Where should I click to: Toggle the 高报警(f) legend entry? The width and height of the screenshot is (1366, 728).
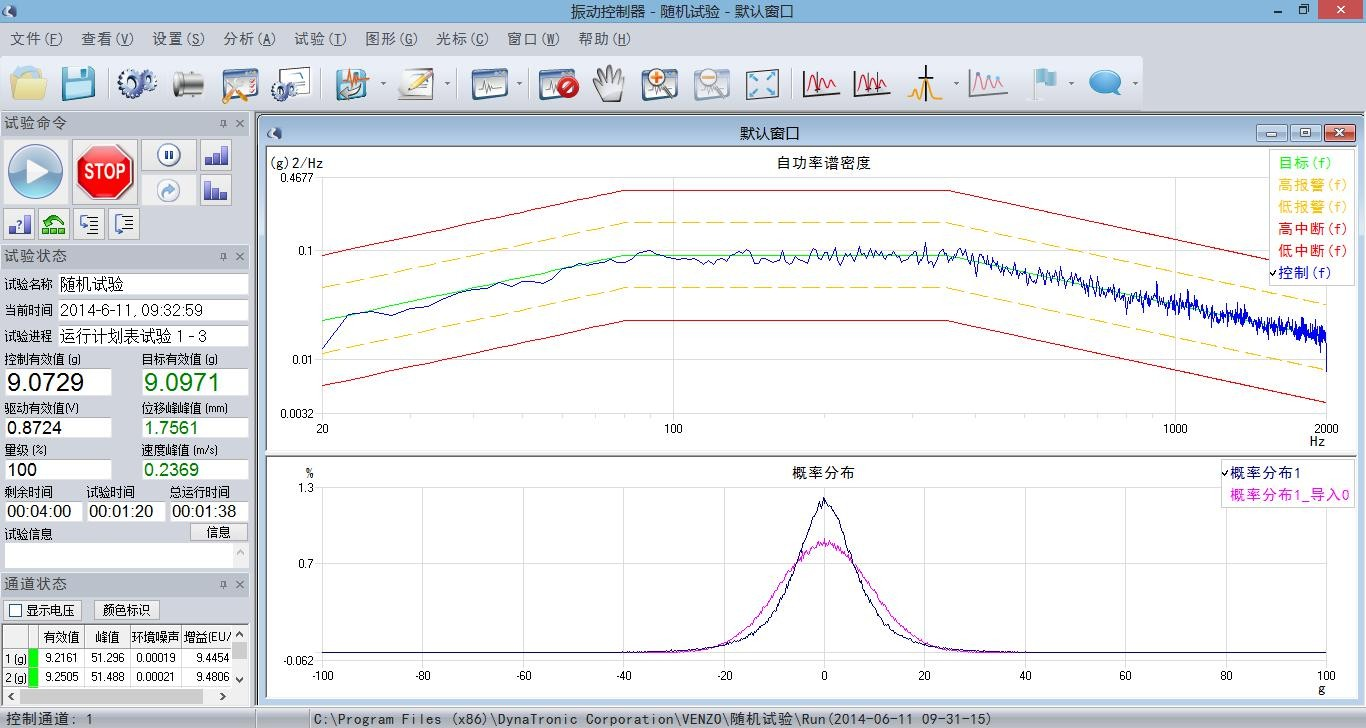tap(1313, 184)
